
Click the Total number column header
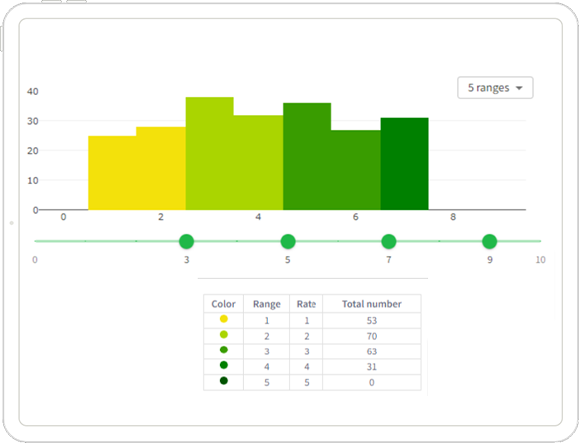coord(371,304)
